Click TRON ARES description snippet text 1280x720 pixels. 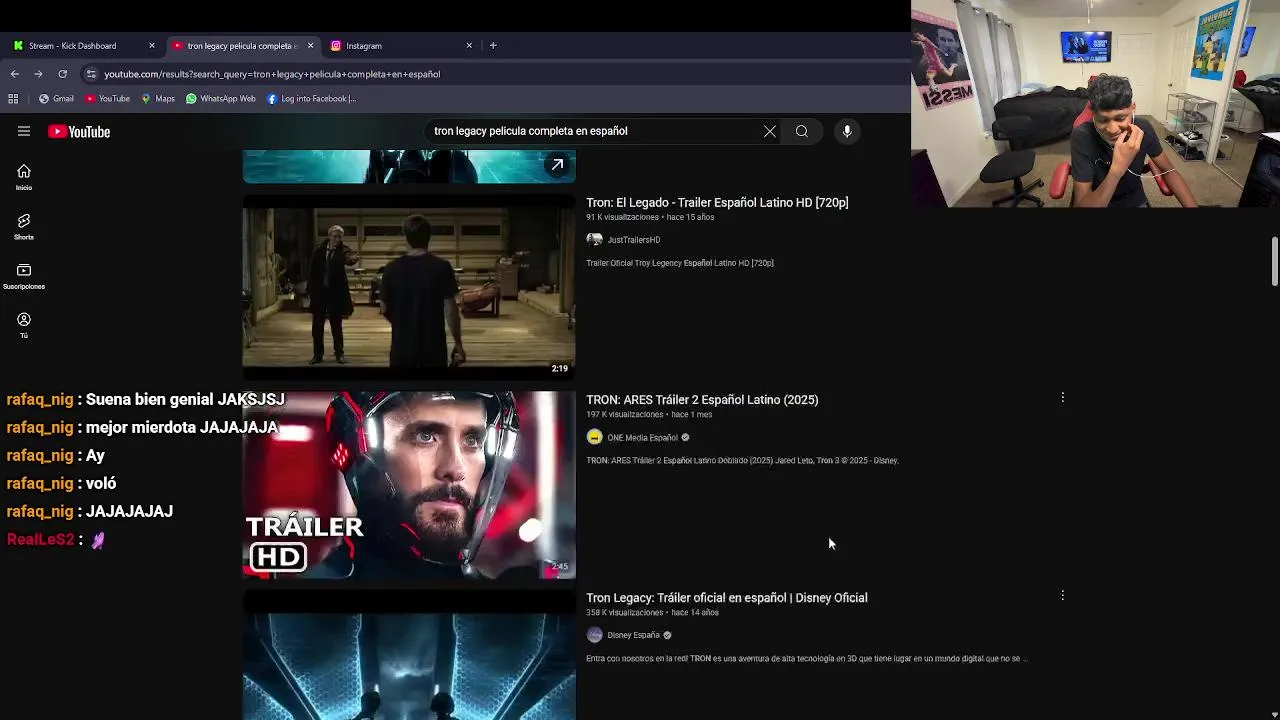coord(742,461)
